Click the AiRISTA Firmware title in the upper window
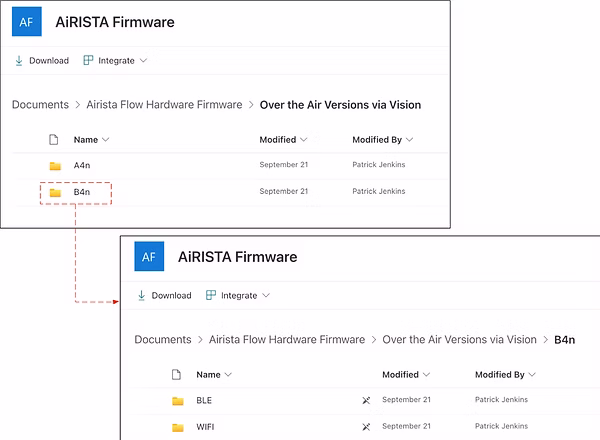Image resolution: width=600 pixels, height=440 pixels. coord(115,22)
